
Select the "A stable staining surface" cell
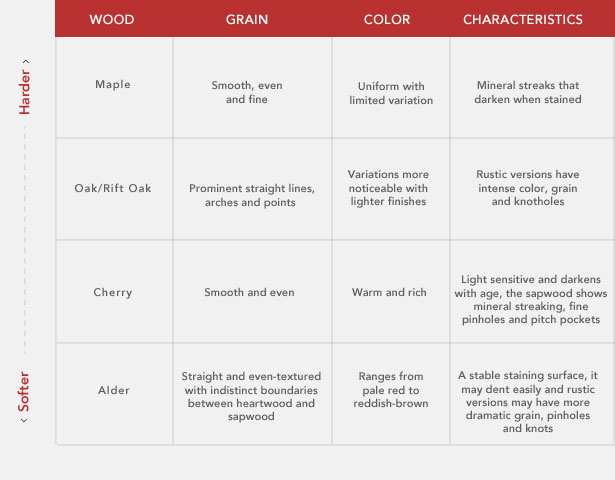pyautogui.click(x=531, y=401)
